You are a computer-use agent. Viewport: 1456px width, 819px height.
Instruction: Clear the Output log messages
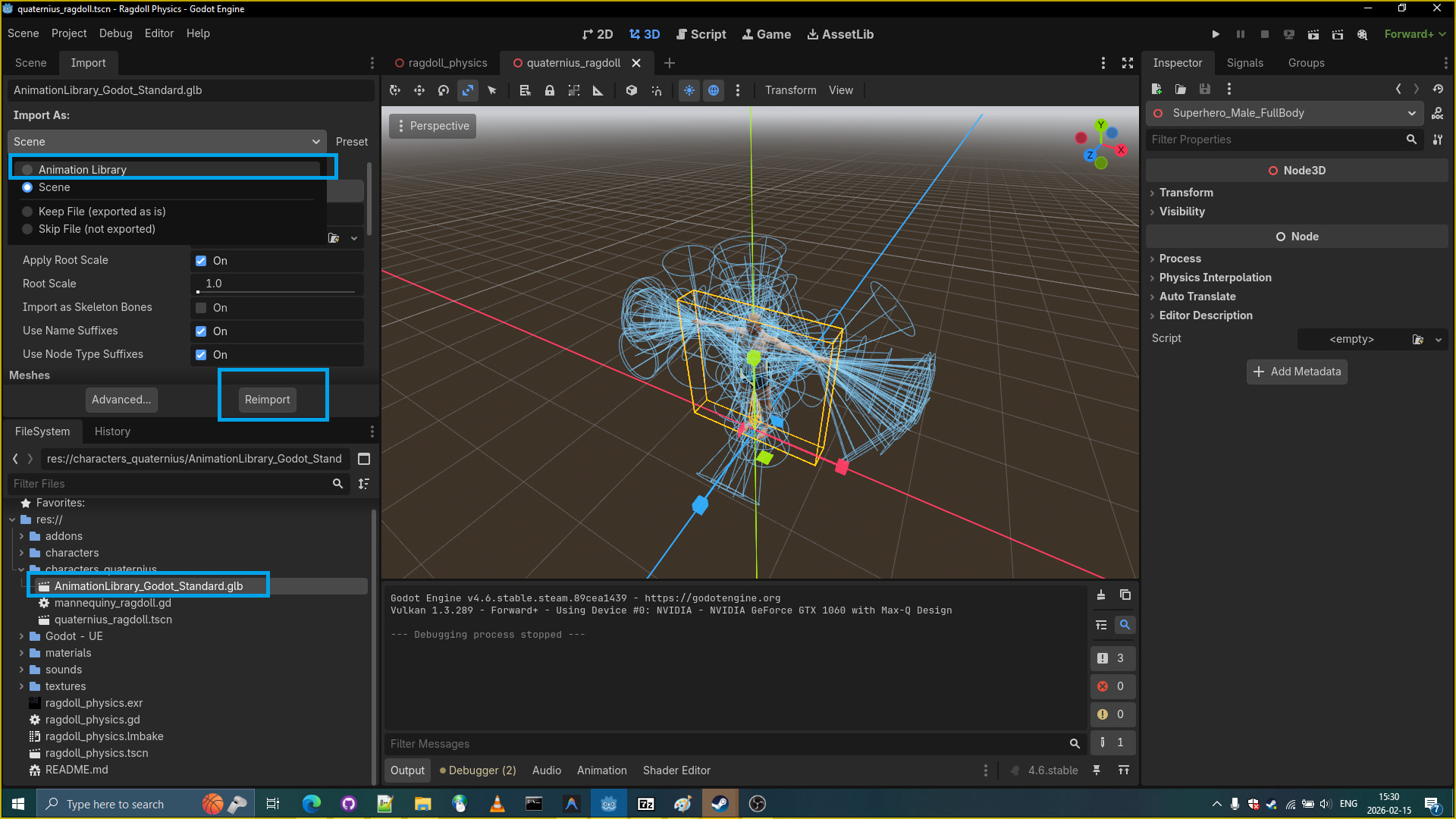coord(1101,595)
